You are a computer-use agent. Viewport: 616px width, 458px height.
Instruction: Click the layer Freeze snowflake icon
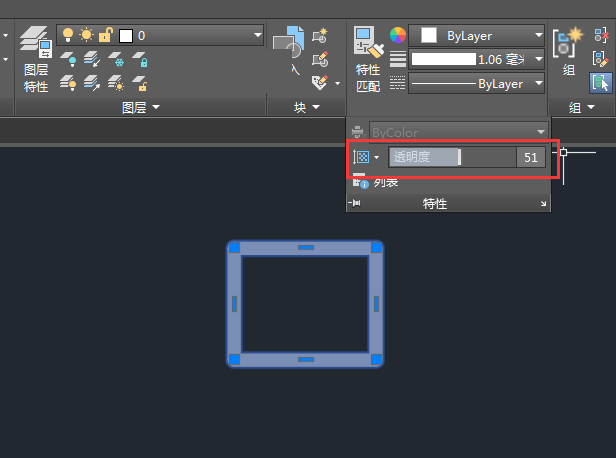tap(116, 59)
